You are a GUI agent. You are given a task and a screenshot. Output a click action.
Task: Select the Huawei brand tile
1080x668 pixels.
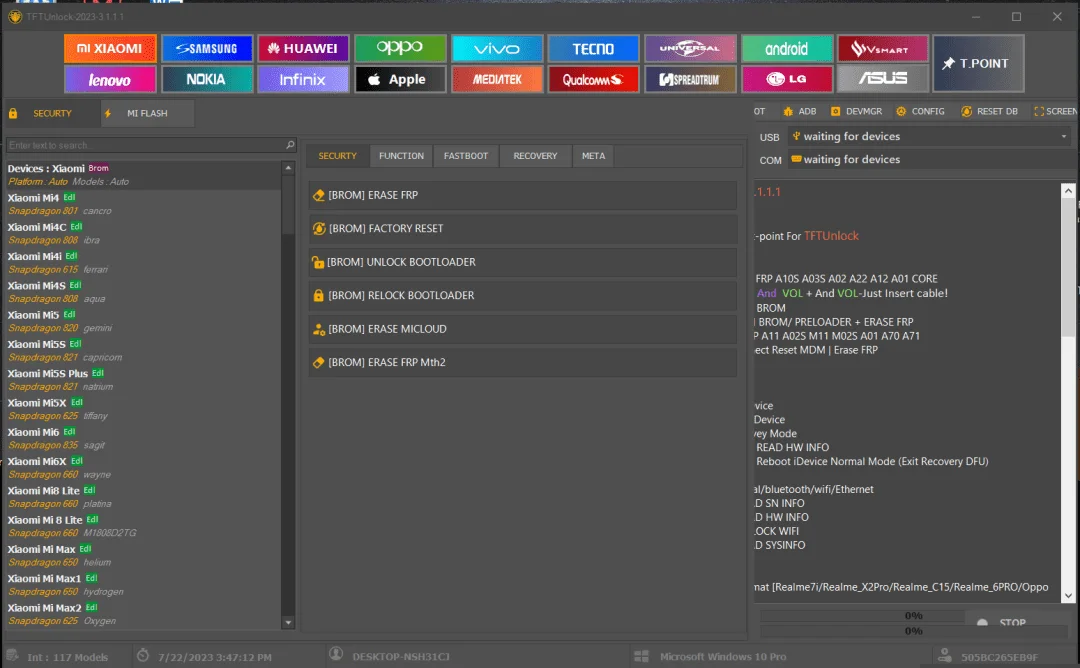[303, 48]
